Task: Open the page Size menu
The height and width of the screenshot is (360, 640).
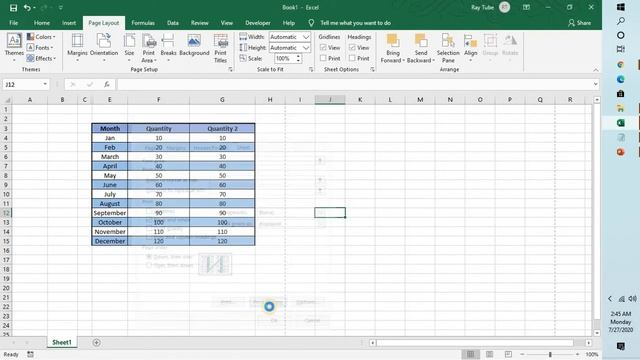Action: point(129,48)
